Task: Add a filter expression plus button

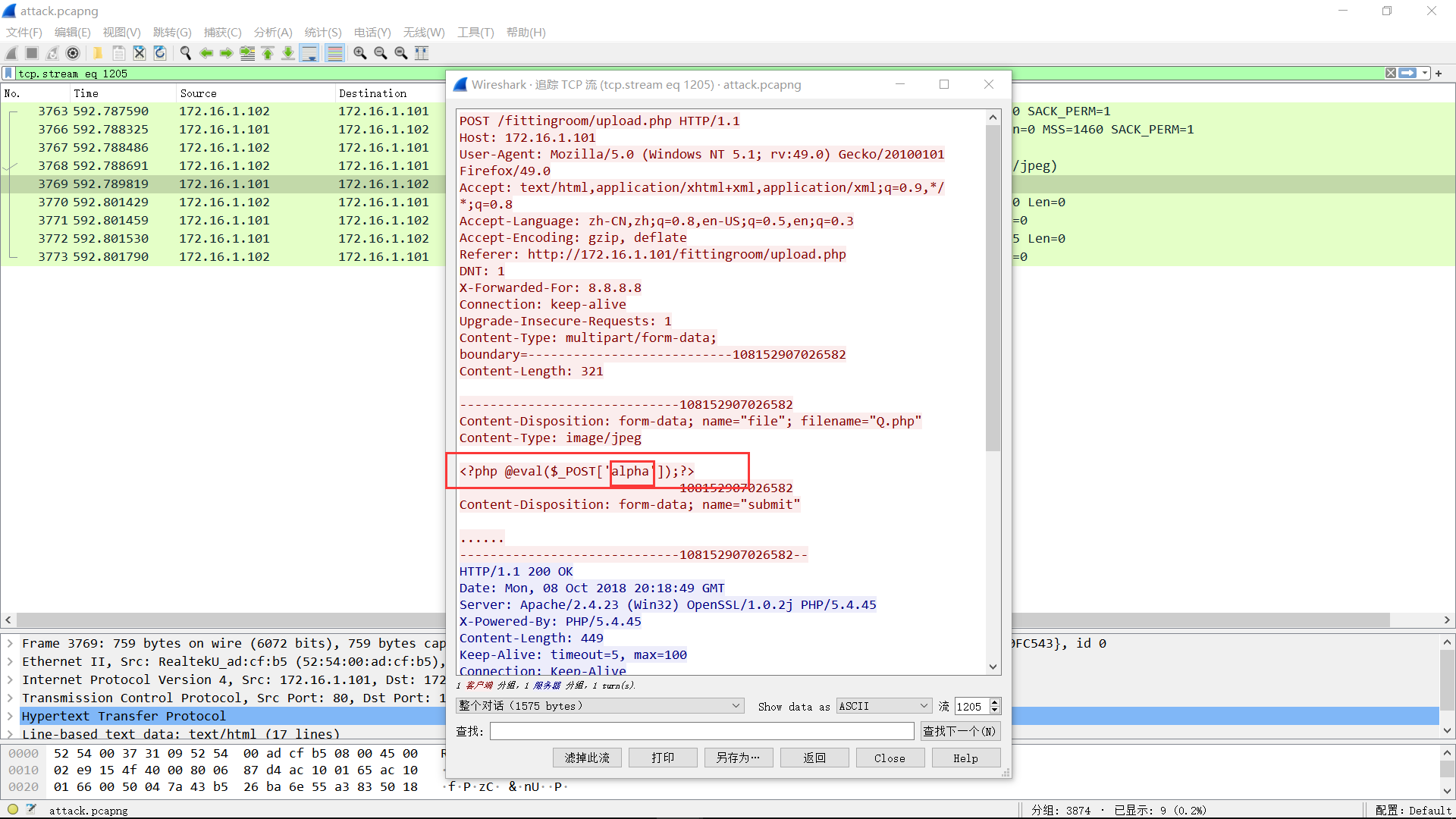Action: pyautogui.click(x=1439, y=74)
